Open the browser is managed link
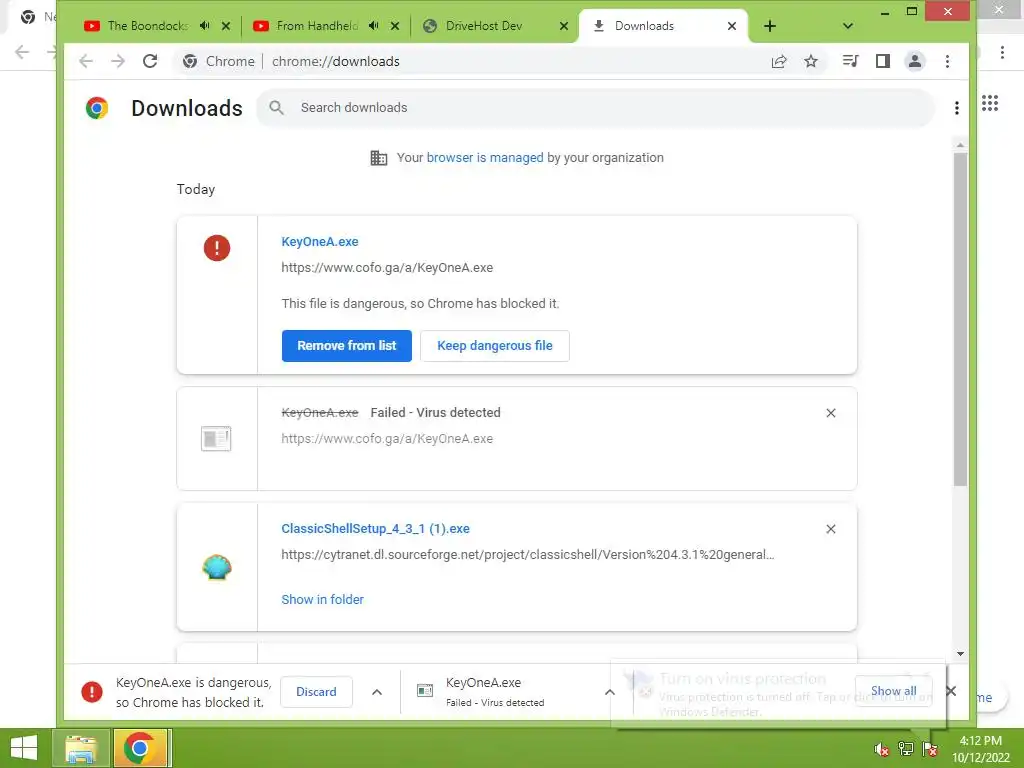 [x=485, y=157]
